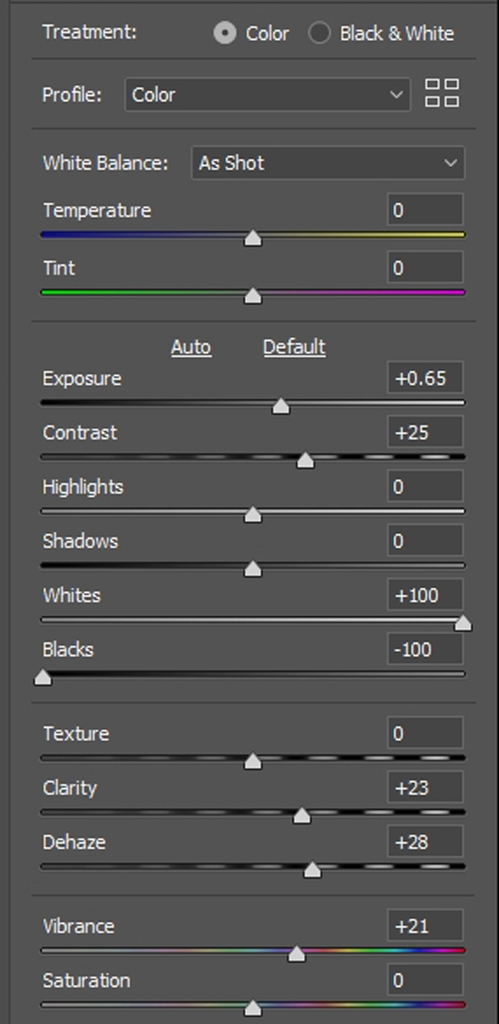Click the Texture slider thumb
The width and height of the screenshot is (499, 1024).
click(x=253, y=761)
